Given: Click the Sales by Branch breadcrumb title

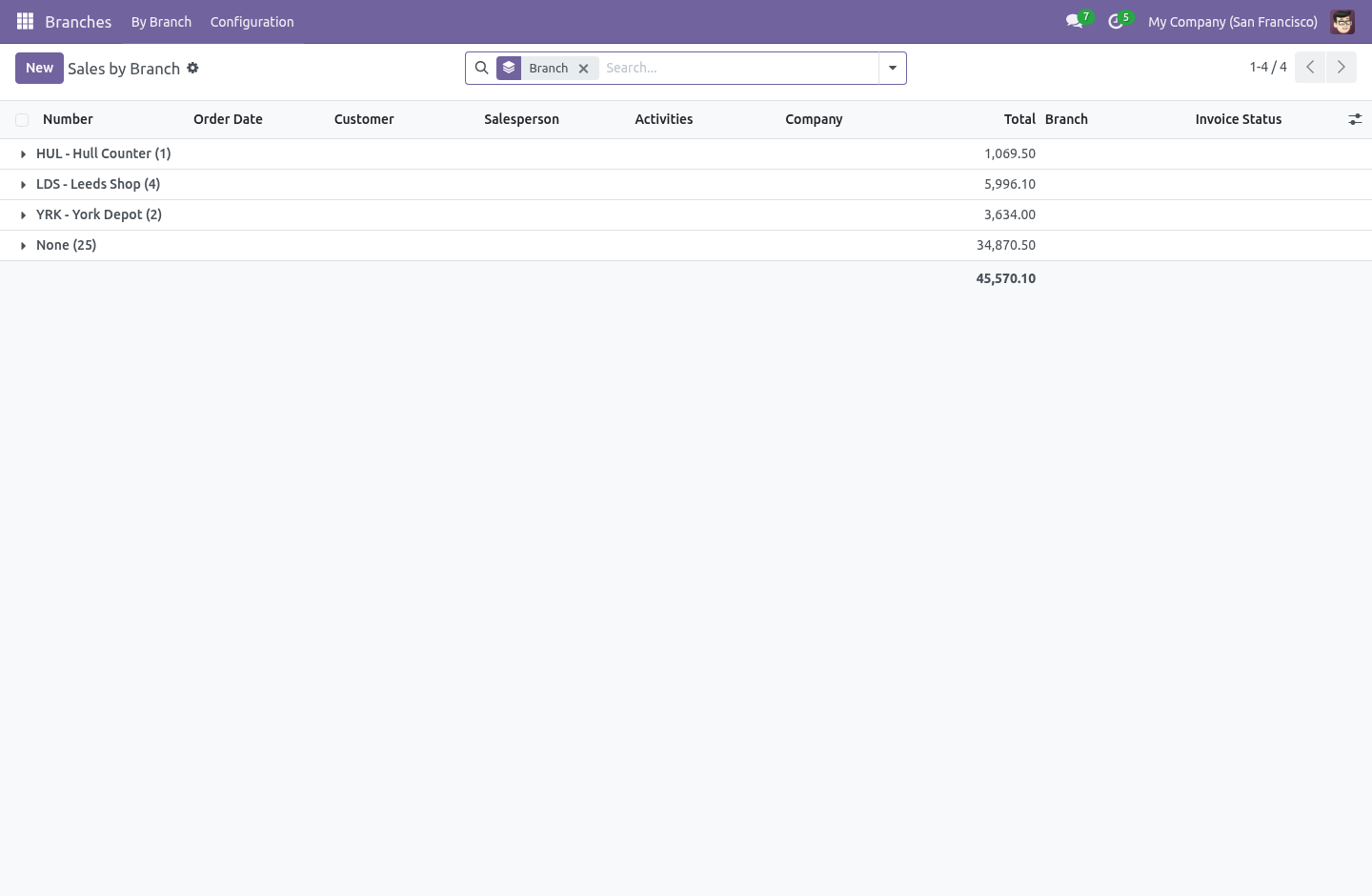Looking at the screenshot, I should pos(124,69).
